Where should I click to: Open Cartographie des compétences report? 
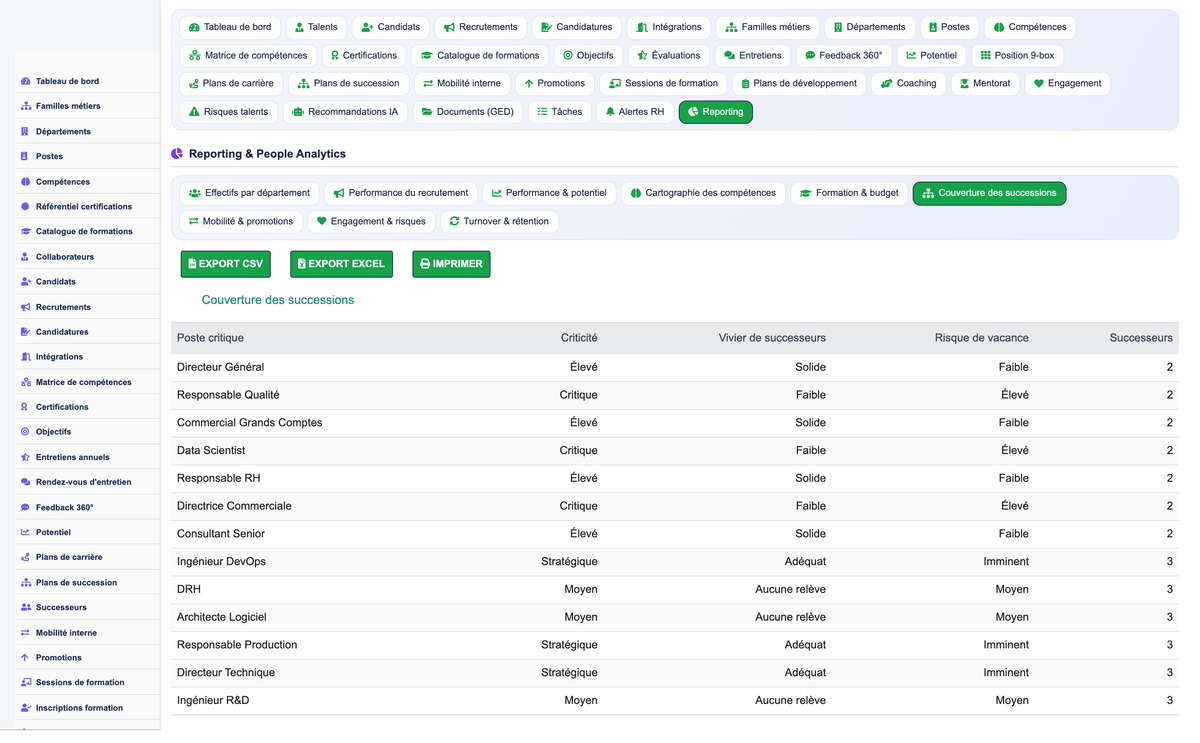[x=703, y=193]
